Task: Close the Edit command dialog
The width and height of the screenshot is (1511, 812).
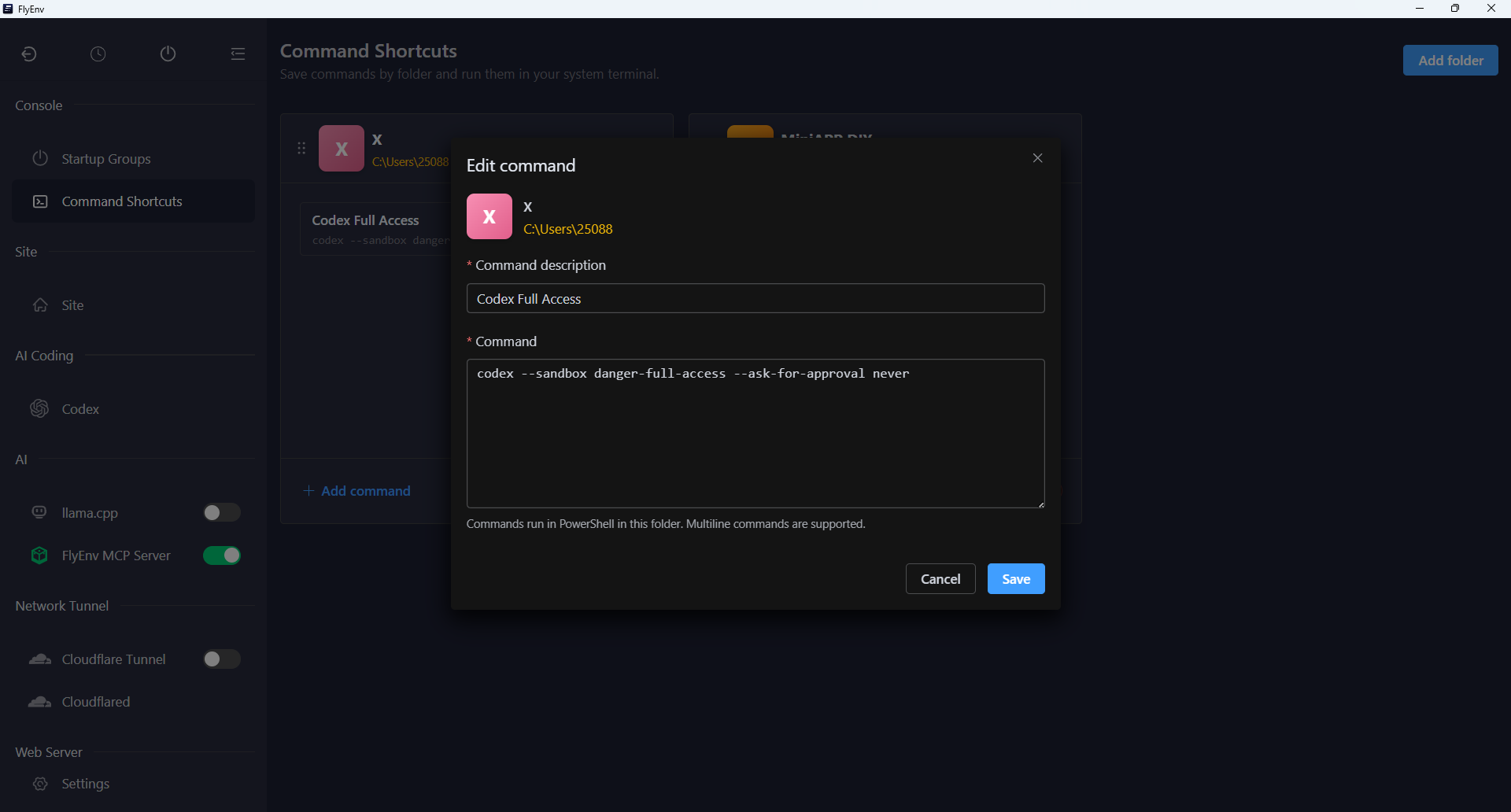Action: coord(1037,158)
